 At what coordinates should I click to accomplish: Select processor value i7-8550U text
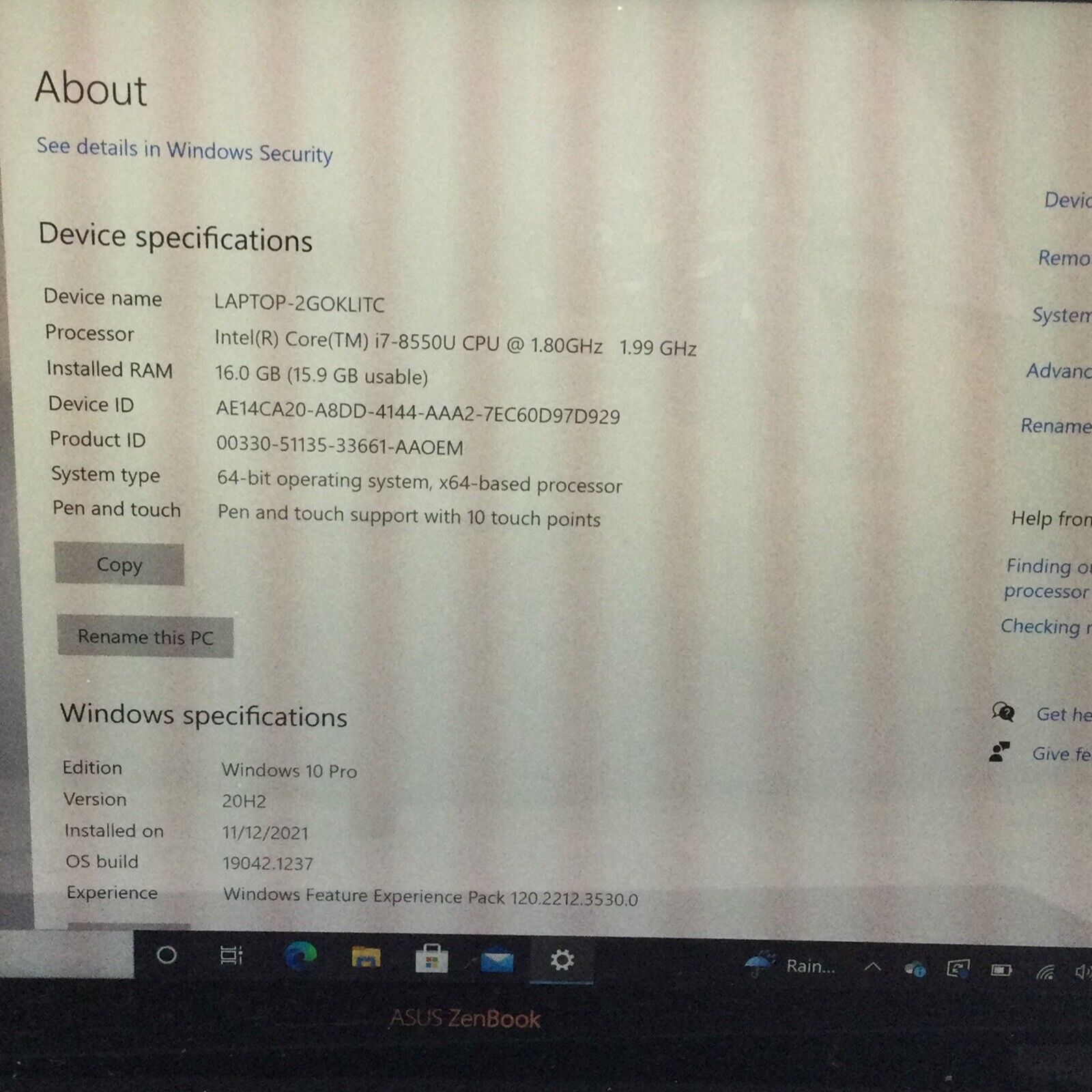click(x=455, y=343)
